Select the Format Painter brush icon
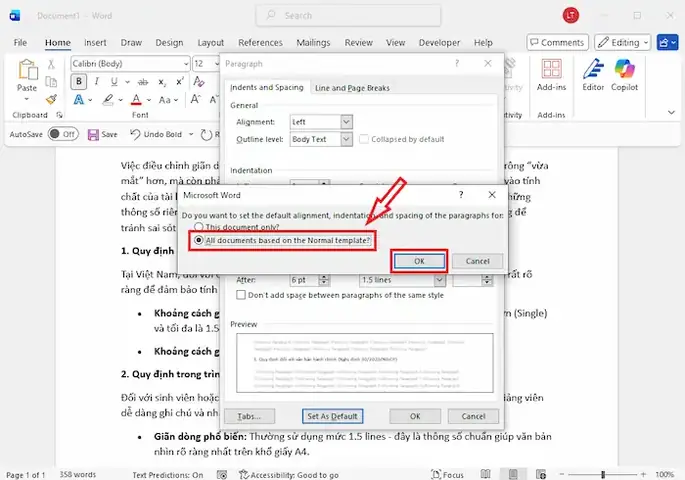Viewport: 685px width, 480px height. click(x=51, y=100)
